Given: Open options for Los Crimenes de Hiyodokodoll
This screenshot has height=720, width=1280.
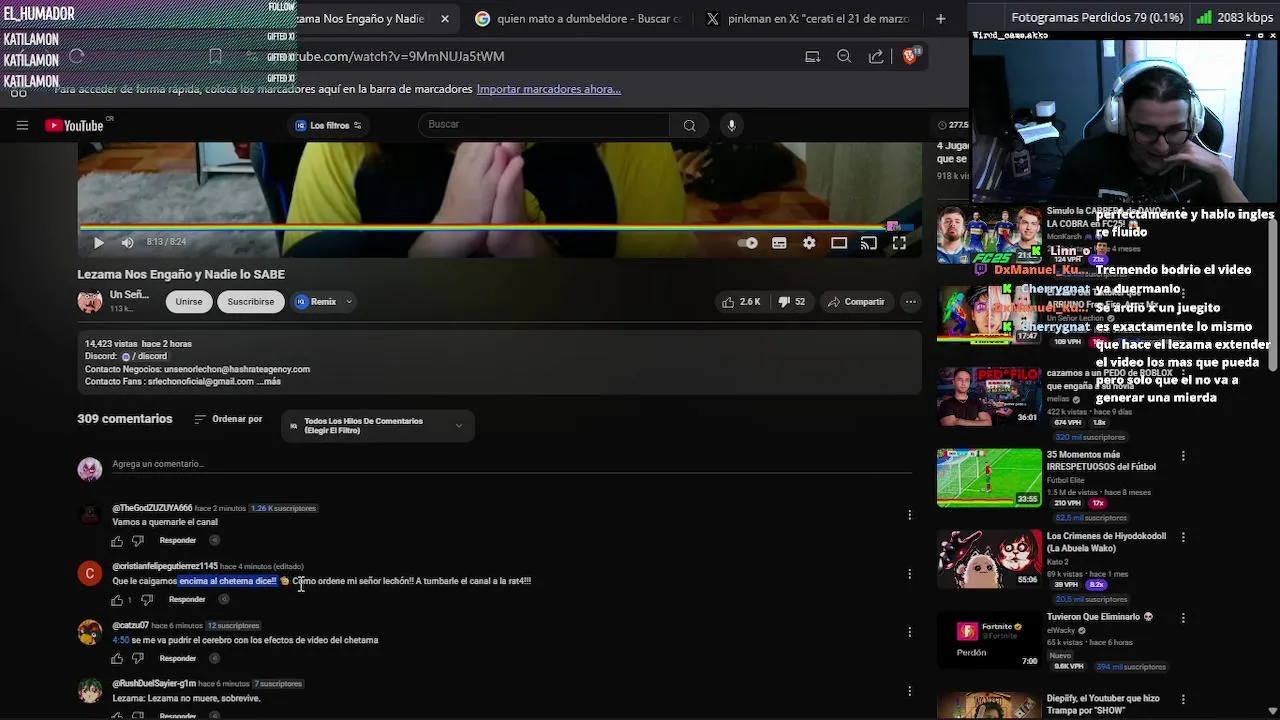Looking at the screenshot, I should tap(1183, 537).
